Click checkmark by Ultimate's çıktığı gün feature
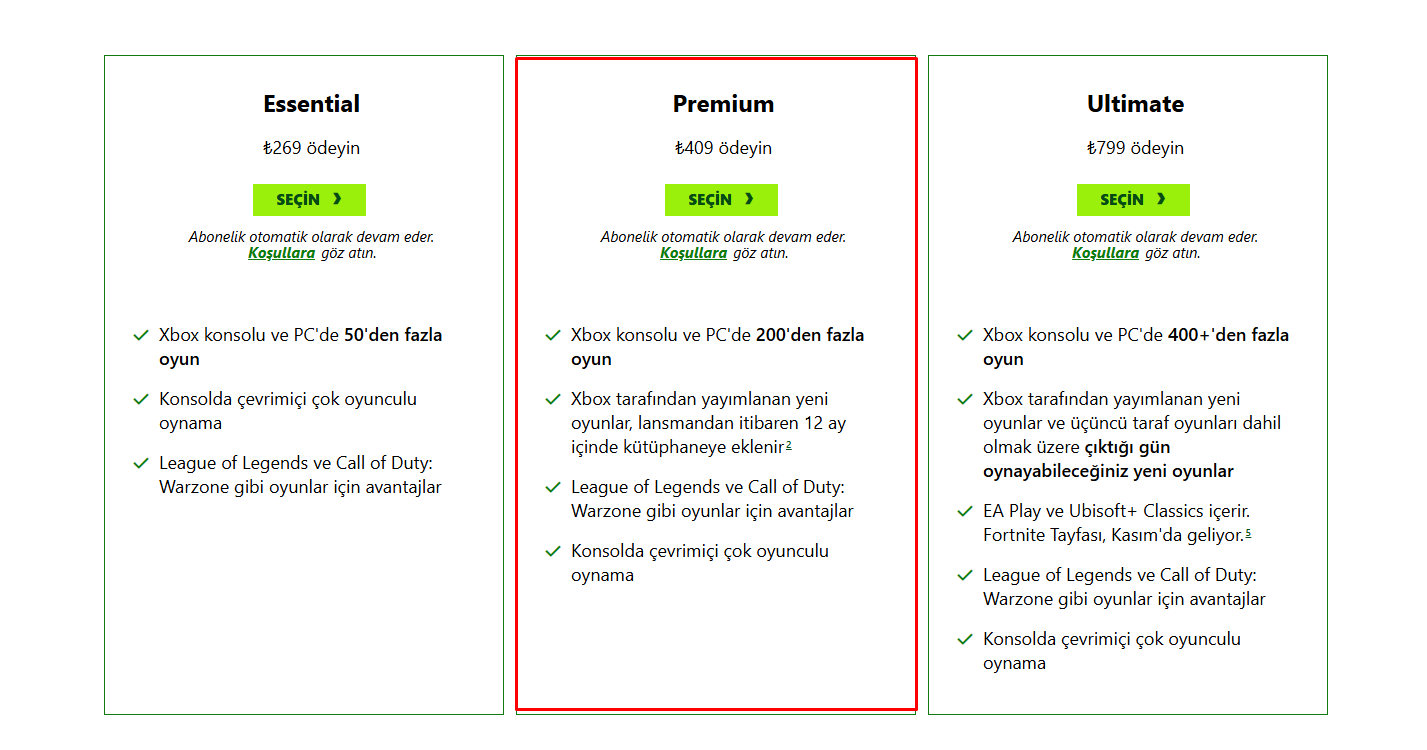Screen dimensions: 1427x750 click(965, 400)
